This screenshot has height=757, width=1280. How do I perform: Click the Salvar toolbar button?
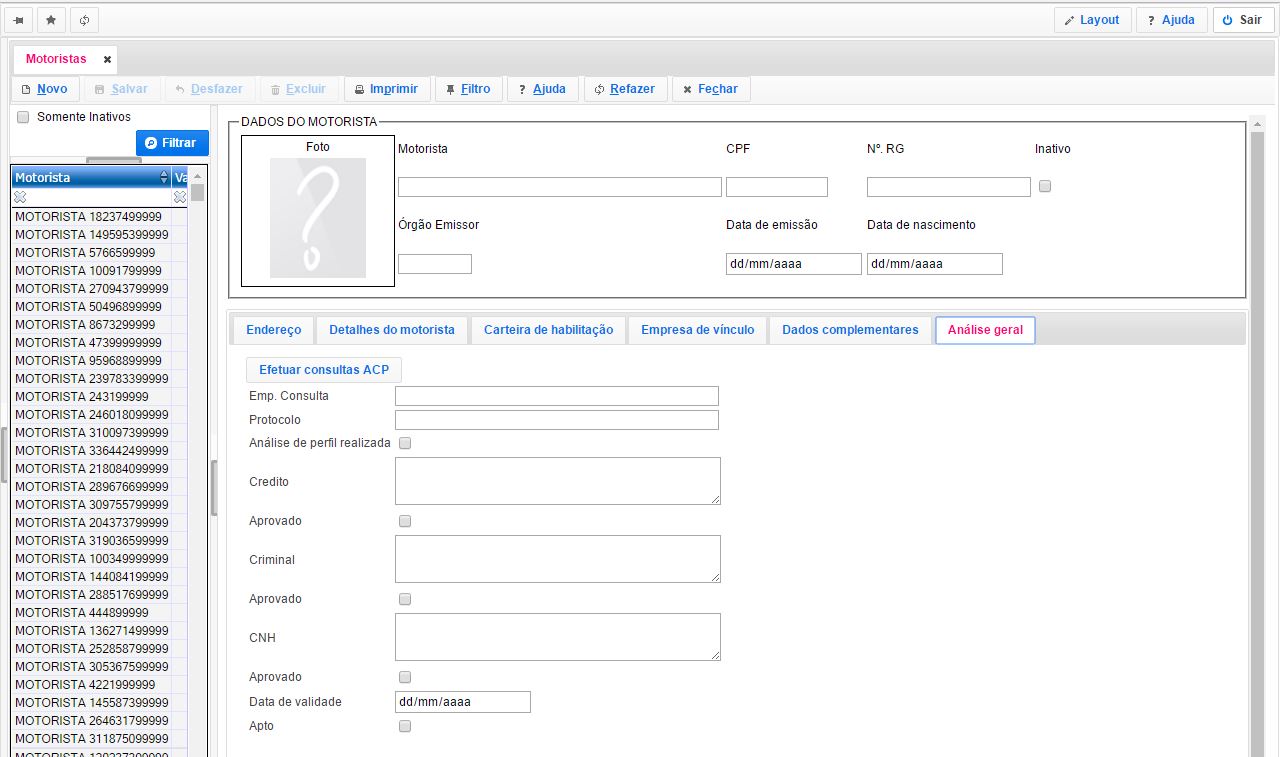[121, 89]
